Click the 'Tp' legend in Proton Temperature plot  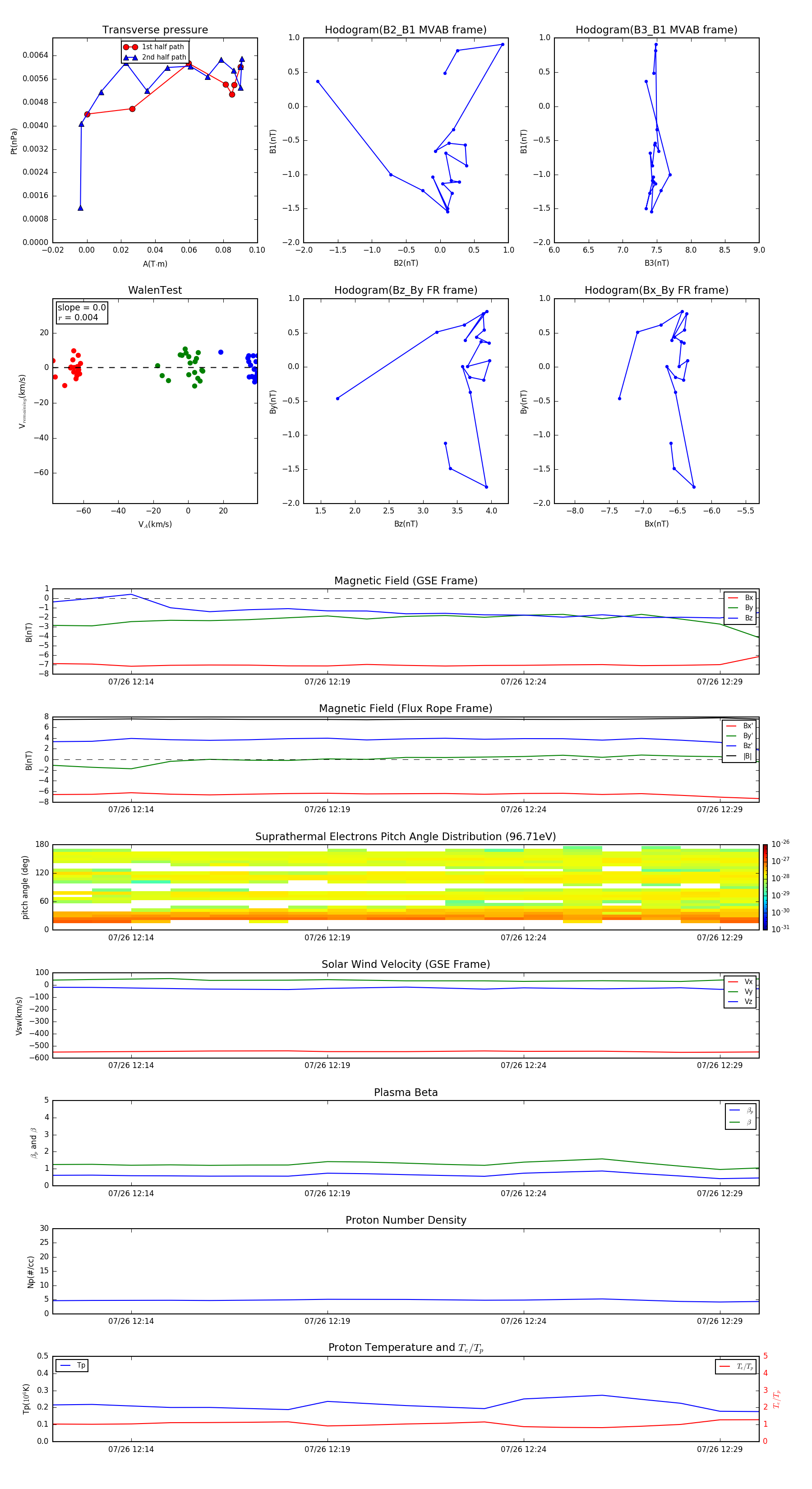(x=72, y=1365)
